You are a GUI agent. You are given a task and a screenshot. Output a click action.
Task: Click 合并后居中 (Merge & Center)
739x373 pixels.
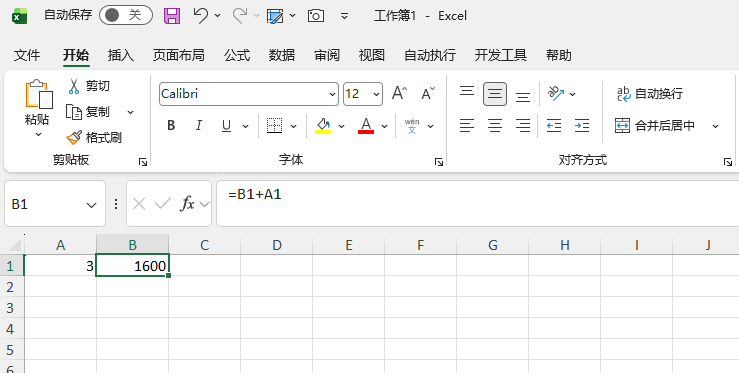tap(655, 125)
